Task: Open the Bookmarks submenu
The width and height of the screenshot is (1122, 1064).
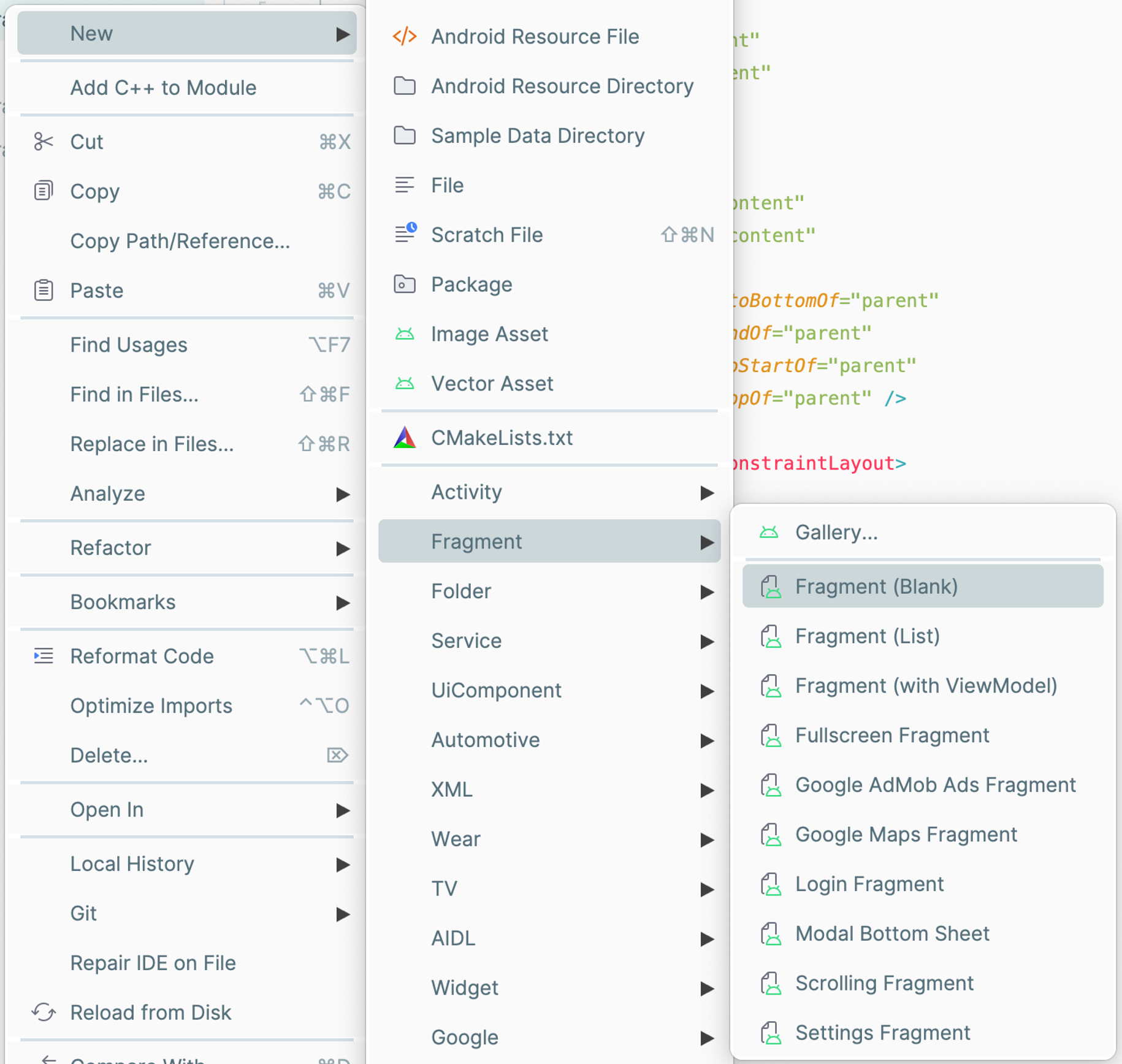Action: click(x=186, y=602)
